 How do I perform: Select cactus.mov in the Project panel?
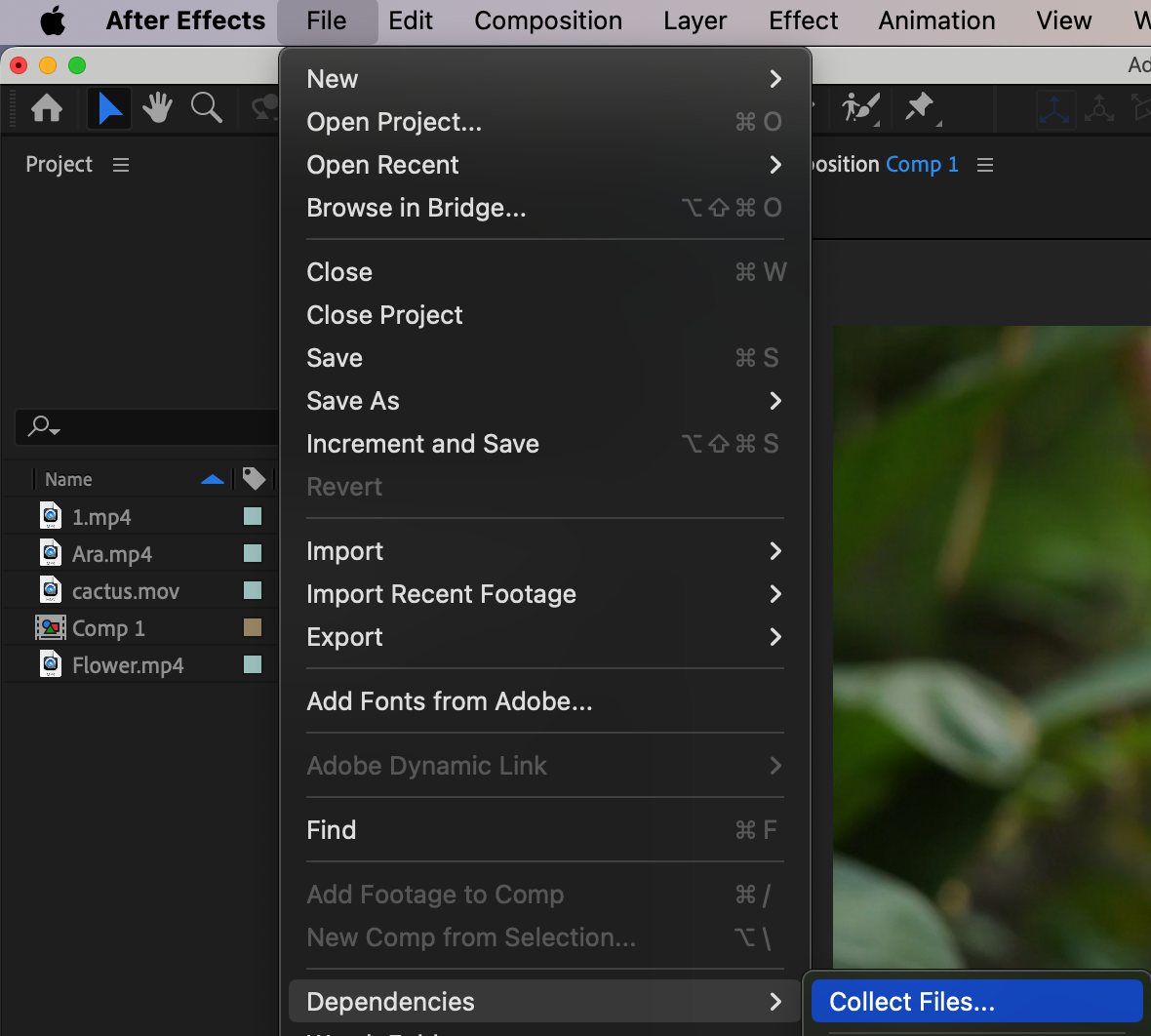pyautogui.click(x=125, y=591)
